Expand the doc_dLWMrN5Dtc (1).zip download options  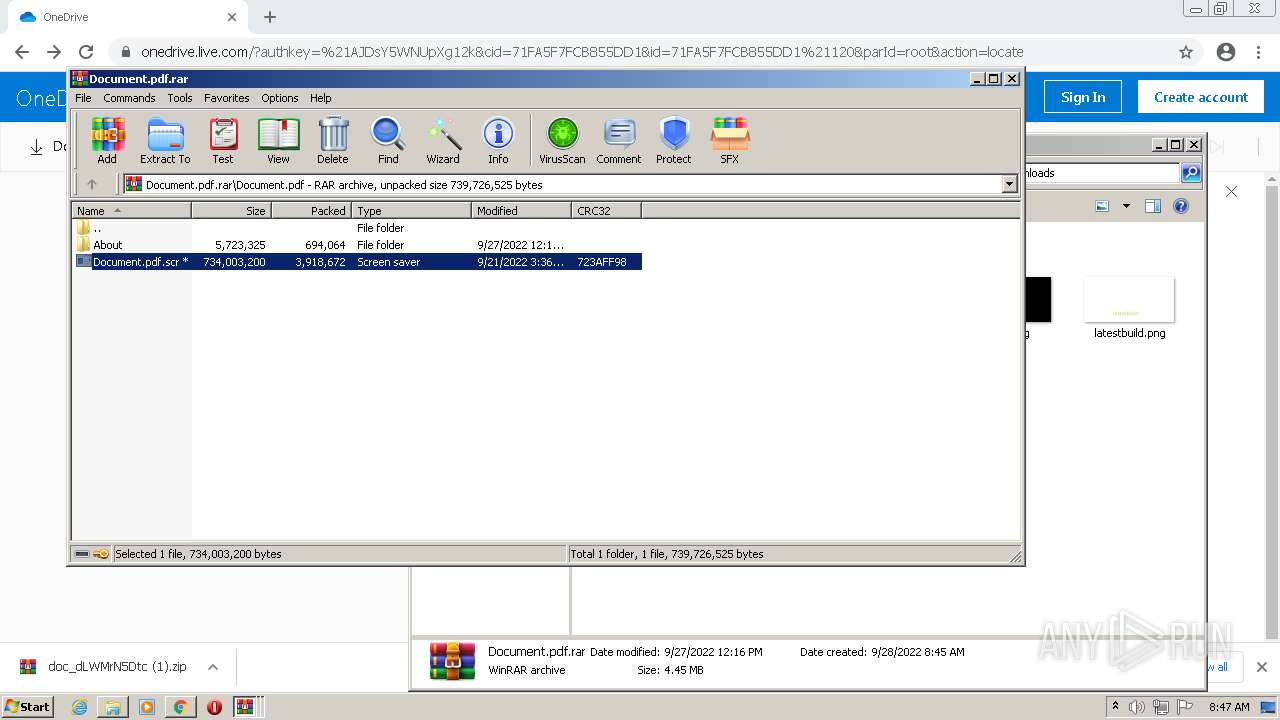point(213,667)
